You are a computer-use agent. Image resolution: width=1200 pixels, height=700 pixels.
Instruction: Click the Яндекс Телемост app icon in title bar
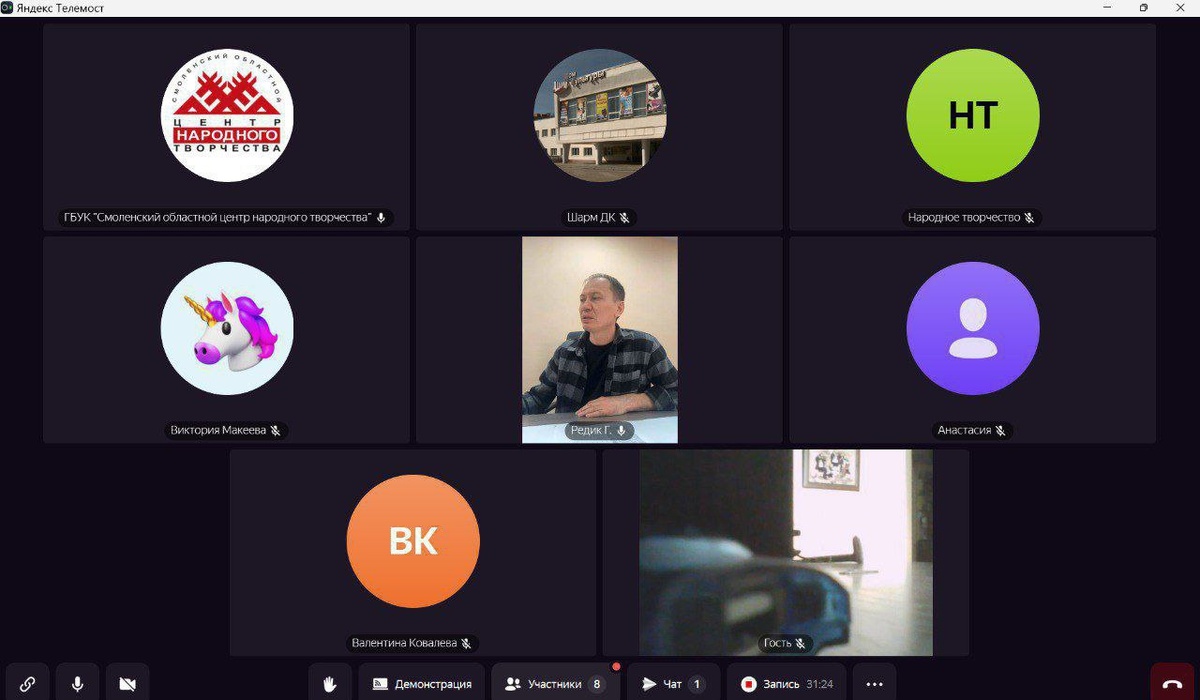[7, 7]
